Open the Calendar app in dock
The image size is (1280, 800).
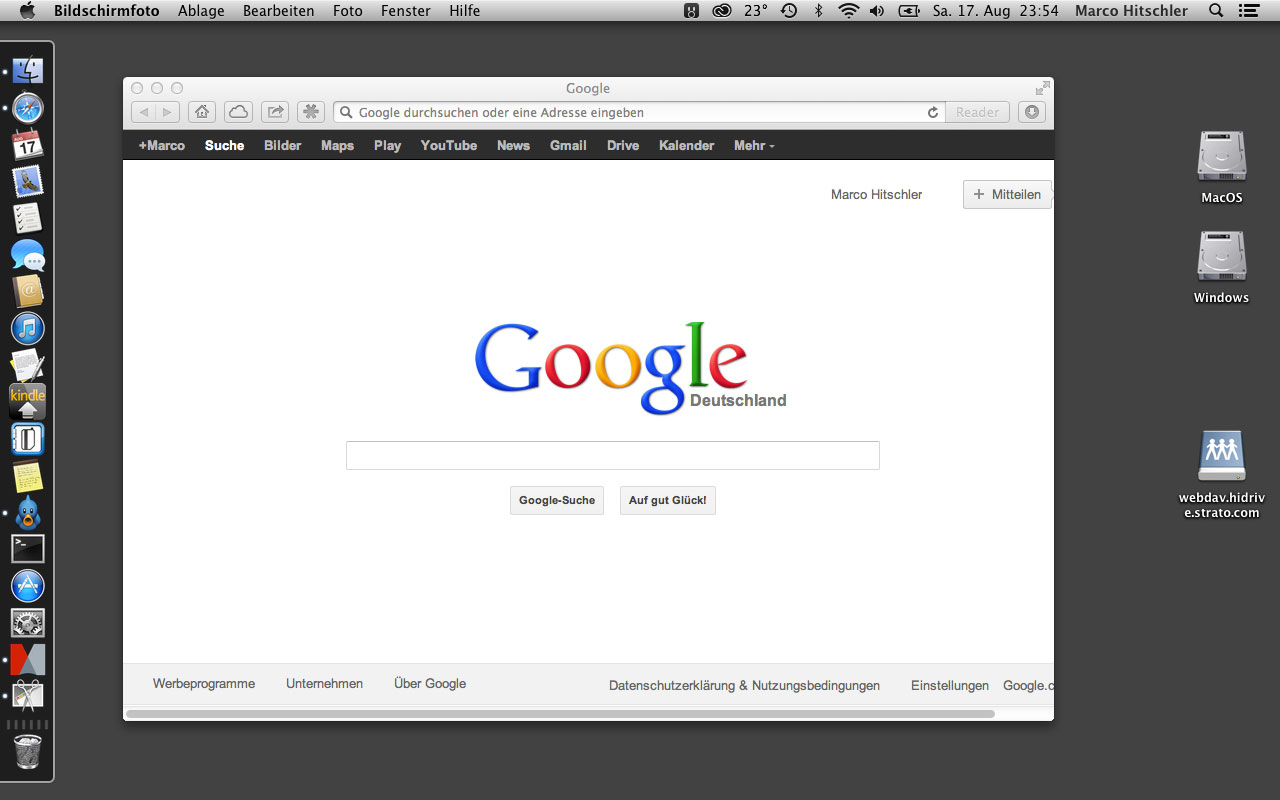[x=28, y=145]
